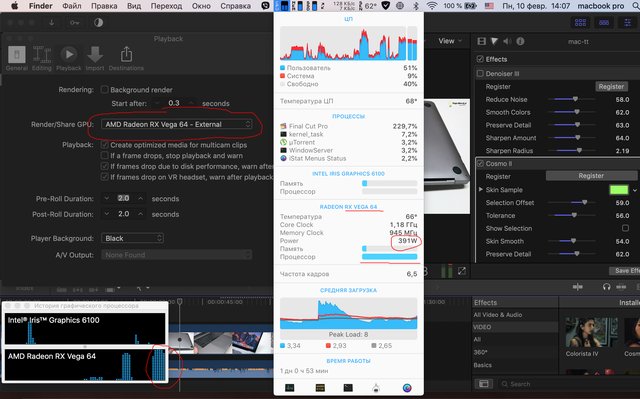This screenshot has height=399, width=640.
Task: Decrease Post-Roll Duration down arrow
Action: (x=107, y=214)
